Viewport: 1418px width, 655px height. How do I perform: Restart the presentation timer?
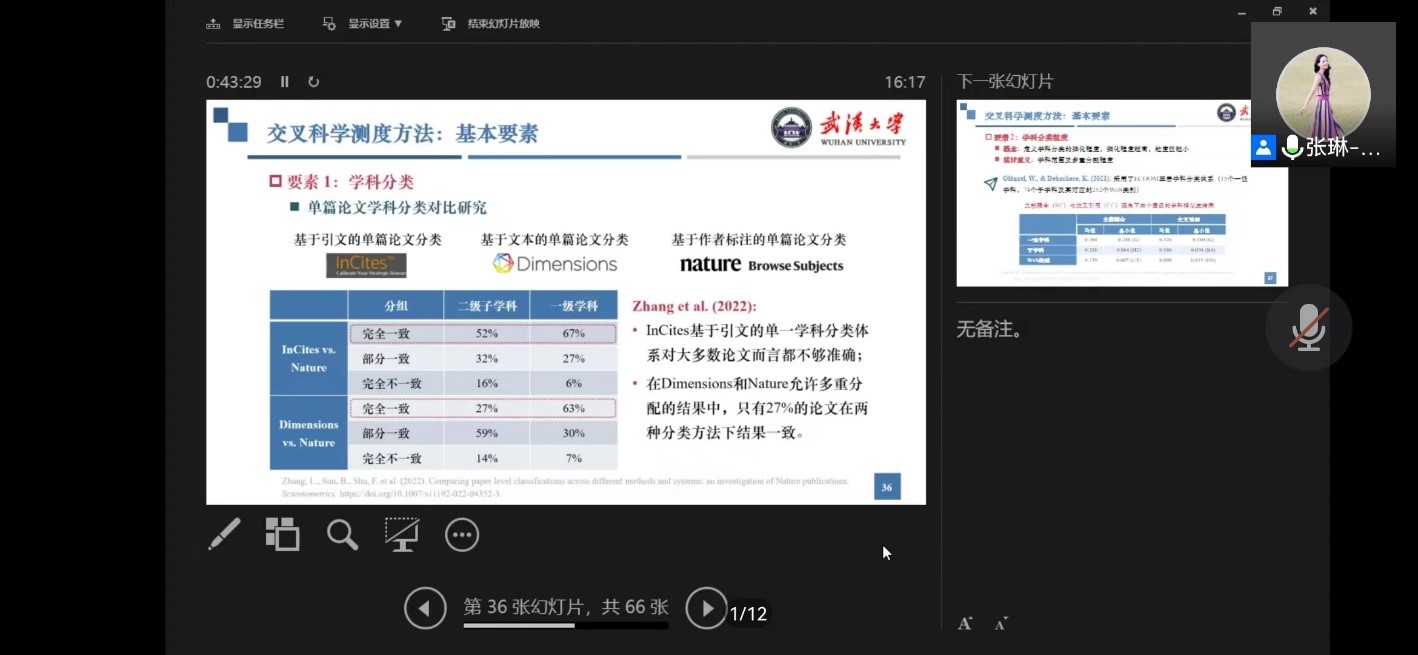click(x=313, y=82)
